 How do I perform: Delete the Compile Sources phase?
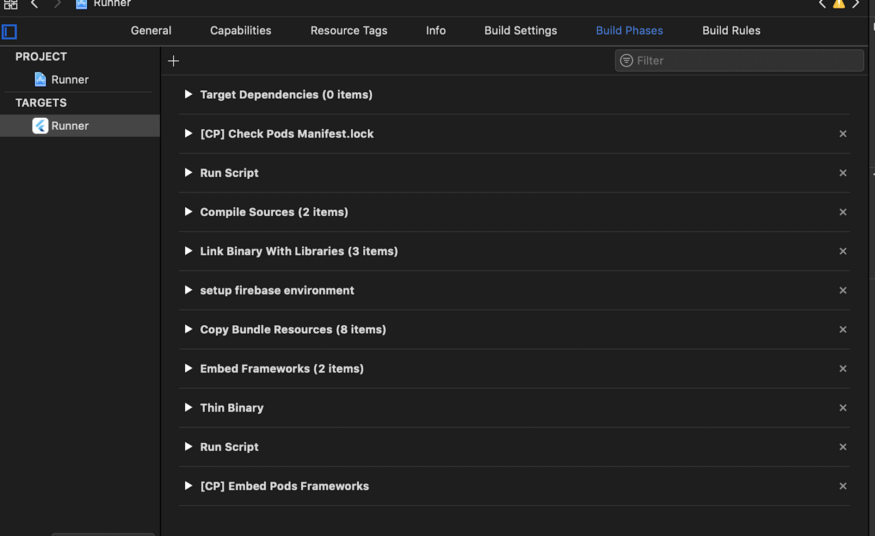click(843, 212)
